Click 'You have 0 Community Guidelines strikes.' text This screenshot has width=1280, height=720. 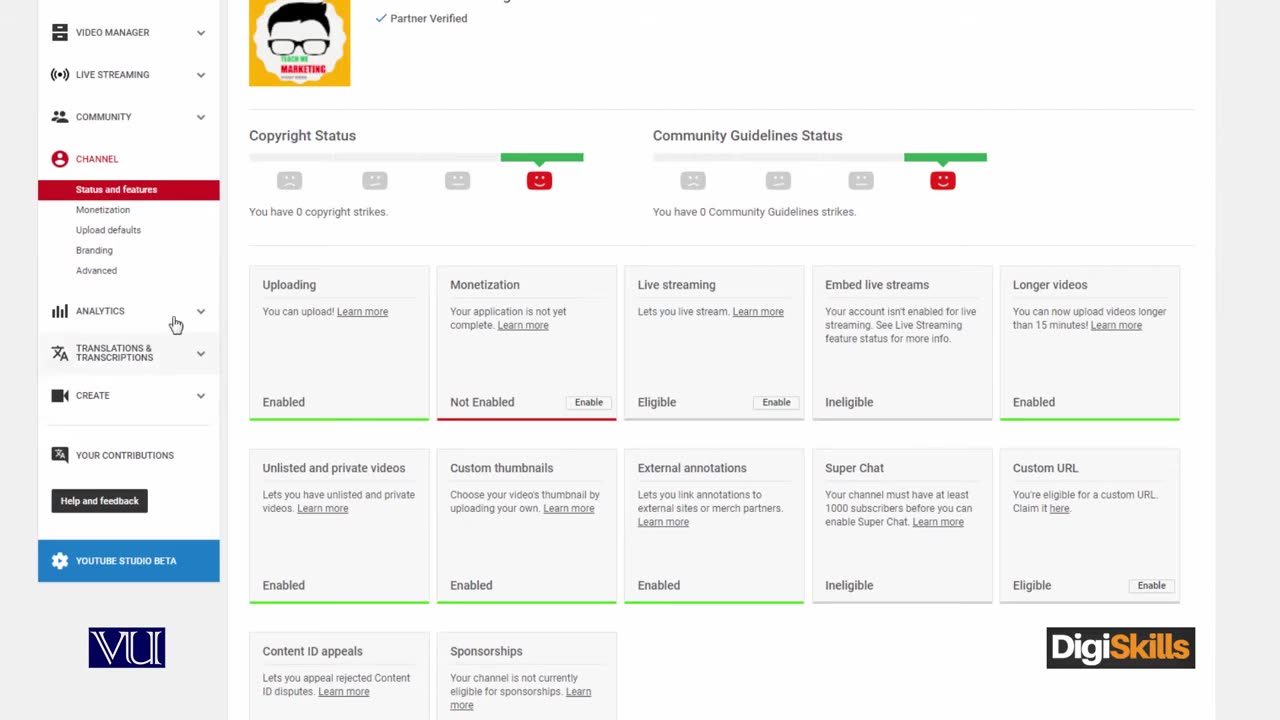[x=754, y=212]
